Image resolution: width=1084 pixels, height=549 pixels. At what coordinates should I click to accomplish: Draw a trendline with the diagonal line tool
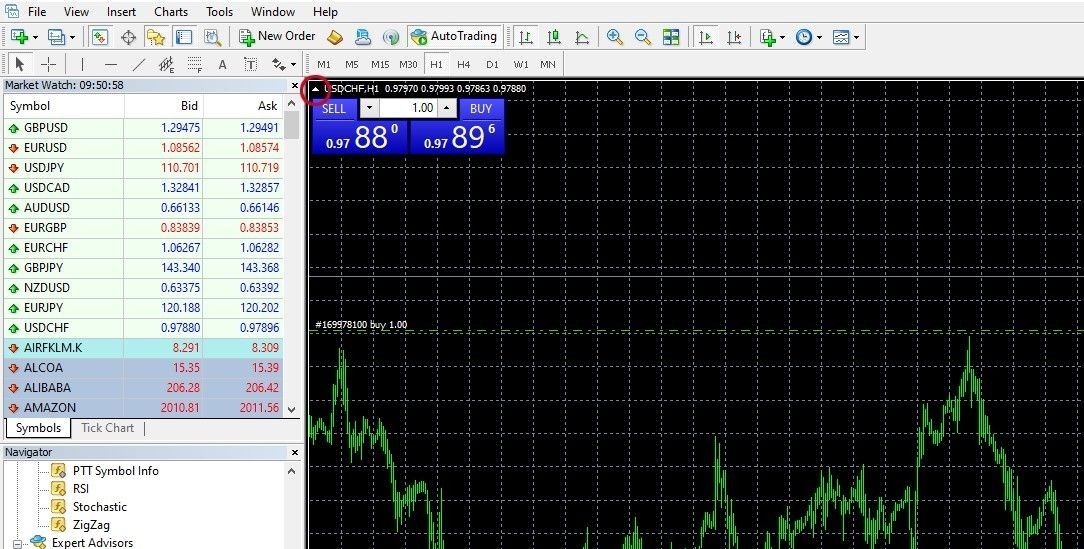(138, 64)
